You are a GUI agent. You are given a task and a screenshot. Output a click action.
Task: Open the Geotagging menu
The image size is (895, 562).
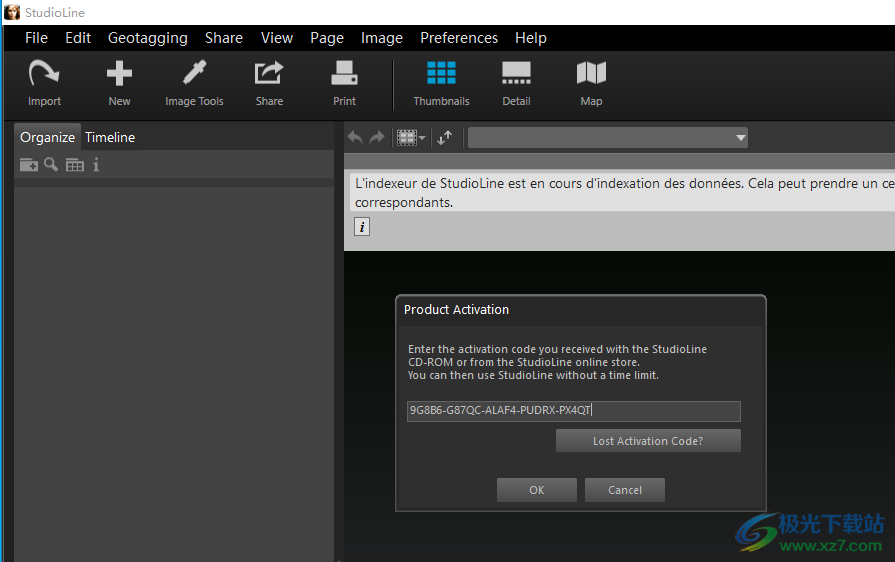[x=148, y=38]
